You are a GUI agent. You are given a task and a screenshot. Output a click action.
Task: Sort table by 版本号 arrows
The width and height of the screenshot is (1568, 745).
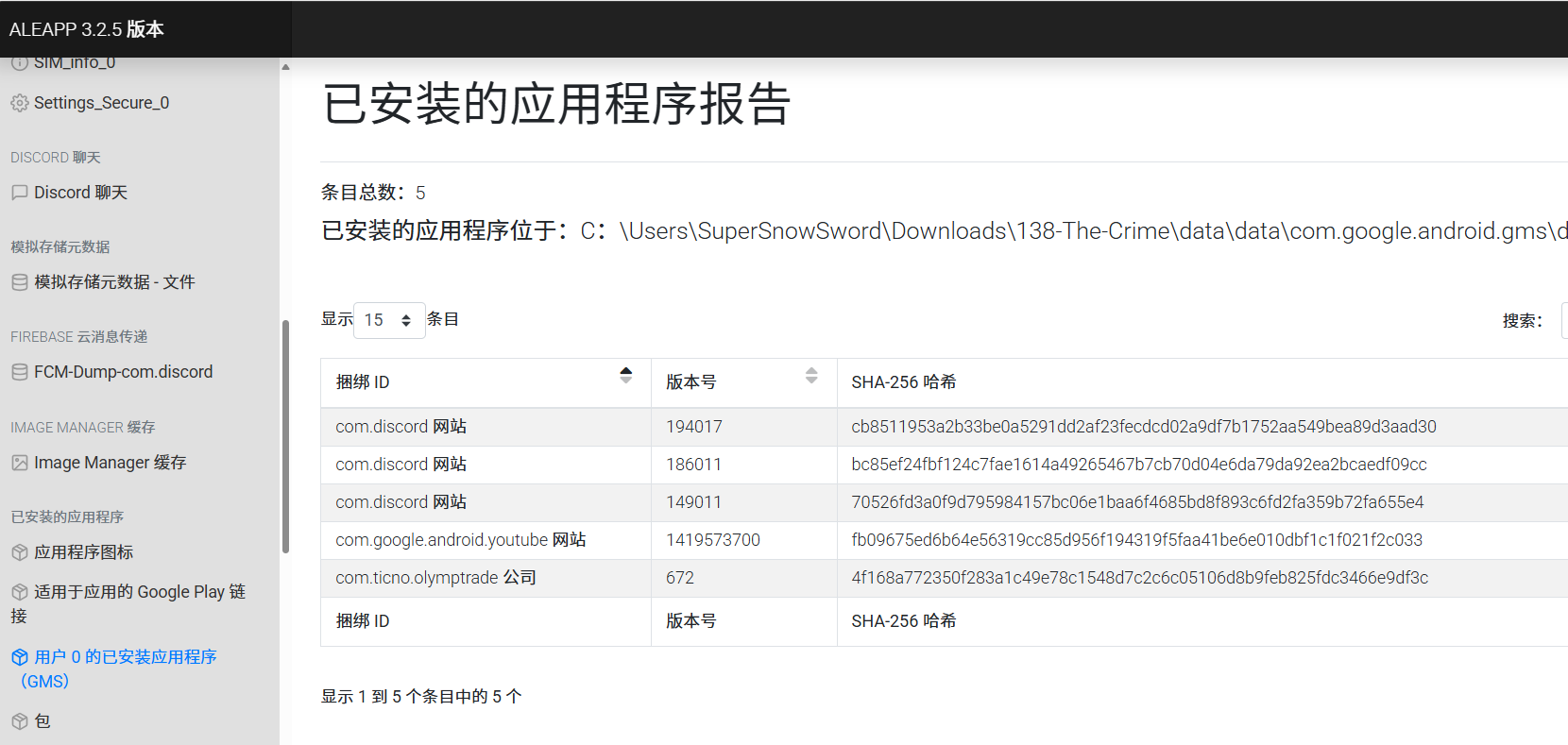click(811, 375)
